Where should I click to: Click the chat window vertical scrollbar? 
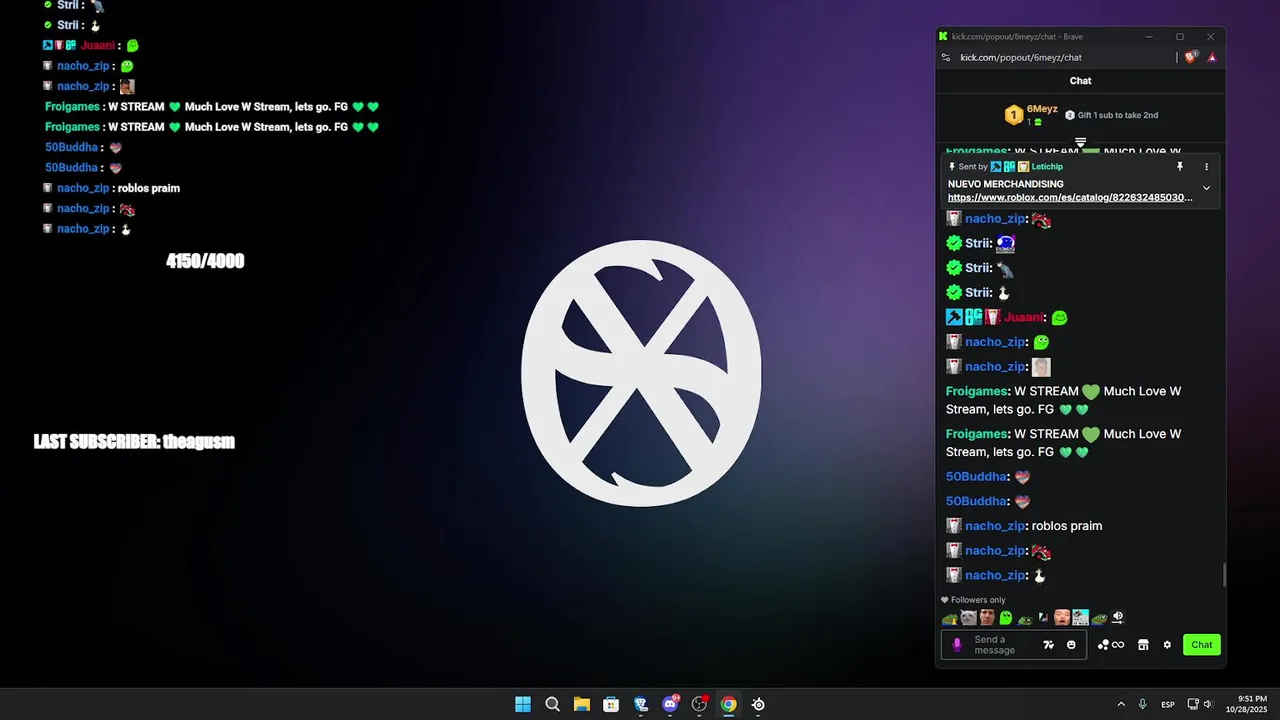[1224, 575]
